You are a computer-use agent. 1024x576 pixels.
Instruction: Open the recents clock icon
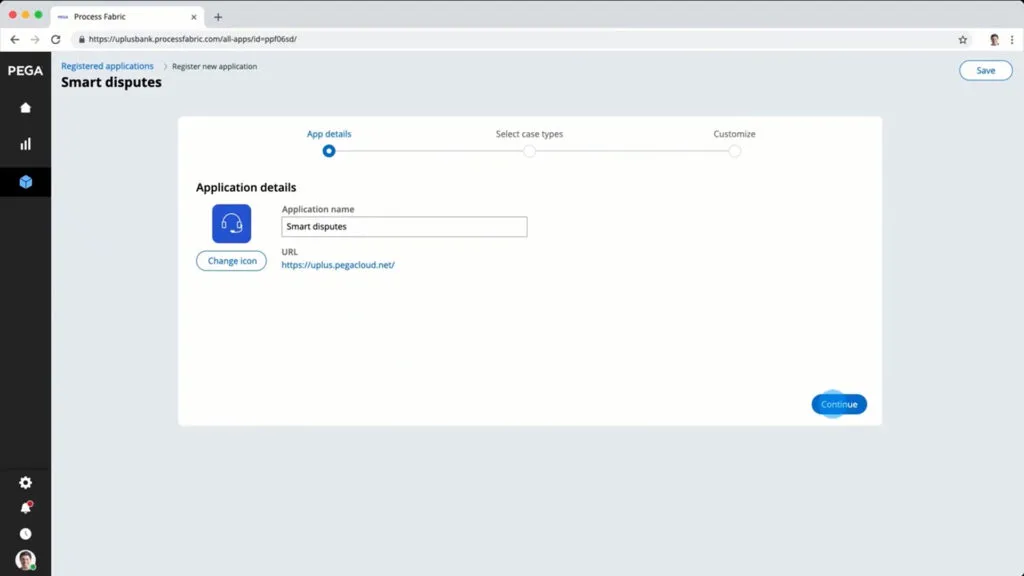[x=25, y=534]
